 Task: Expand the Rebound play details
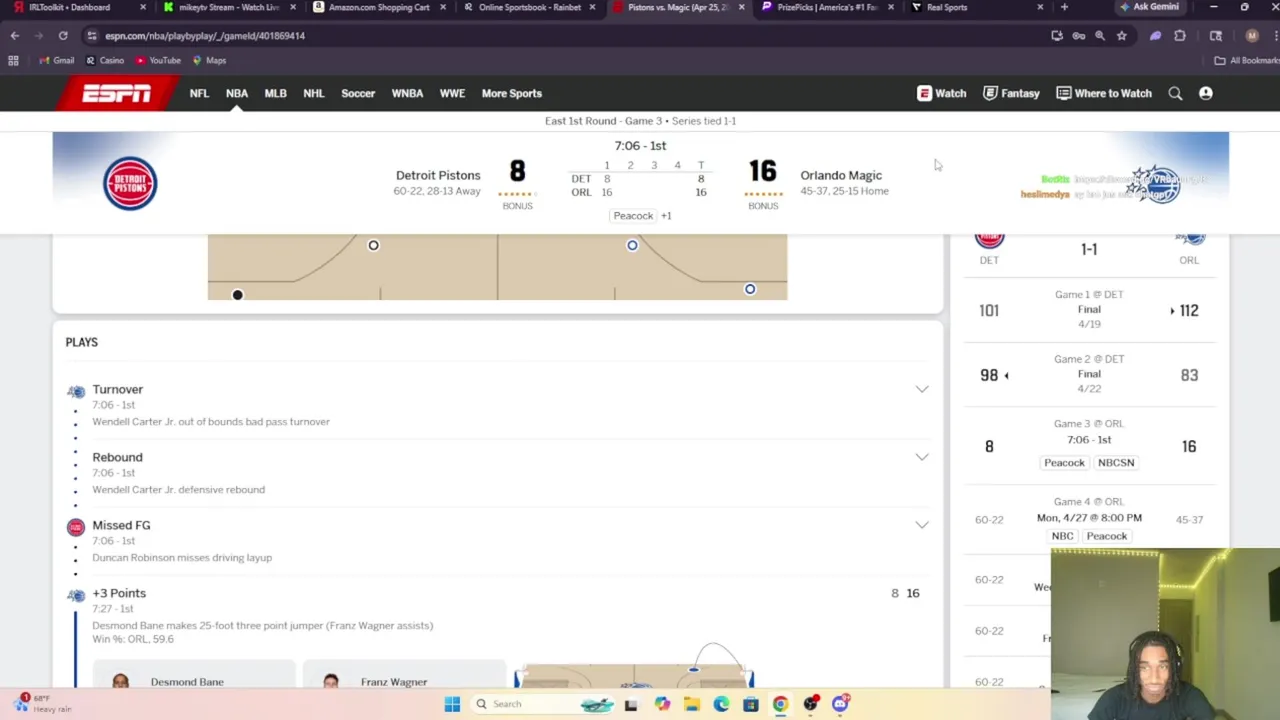pyautogui.click(x=921, y=457)
